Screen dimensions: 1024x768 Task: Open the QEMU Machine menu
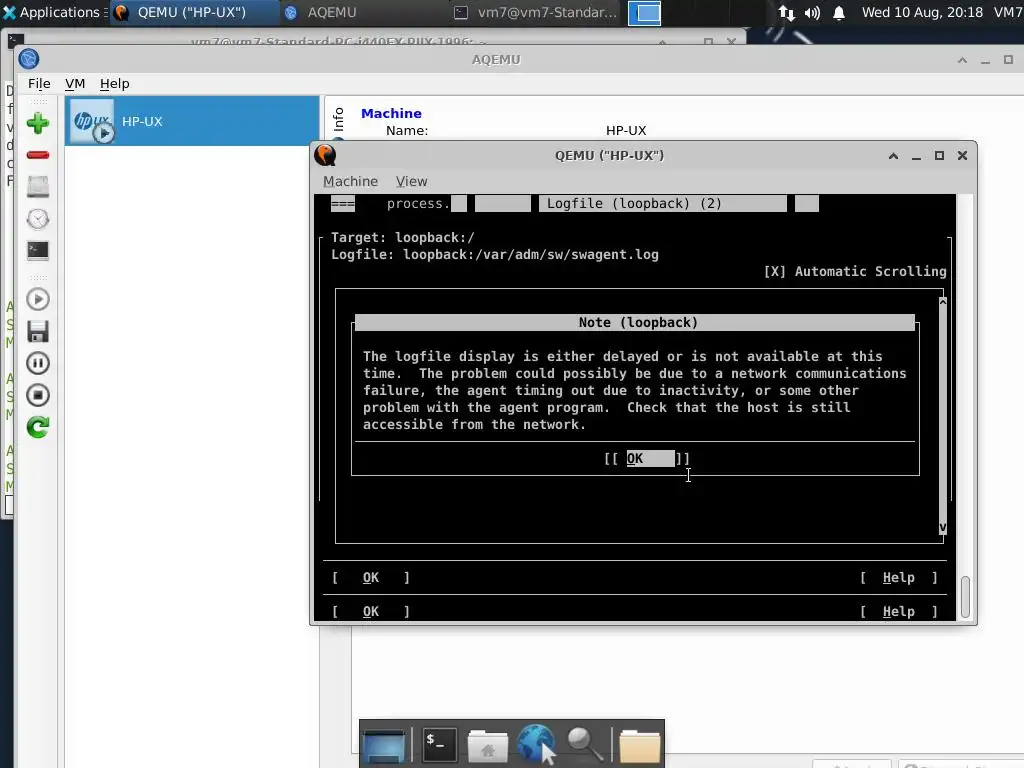pos(350,182)
